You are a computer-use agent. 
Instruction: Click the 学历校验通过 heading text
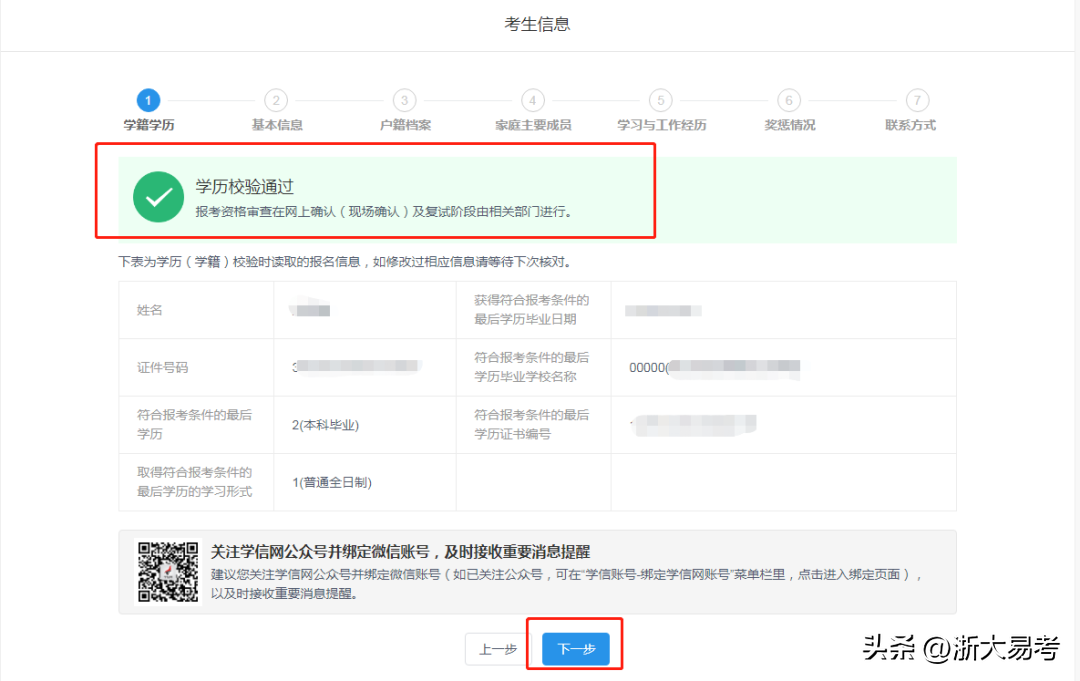(244, 187)
